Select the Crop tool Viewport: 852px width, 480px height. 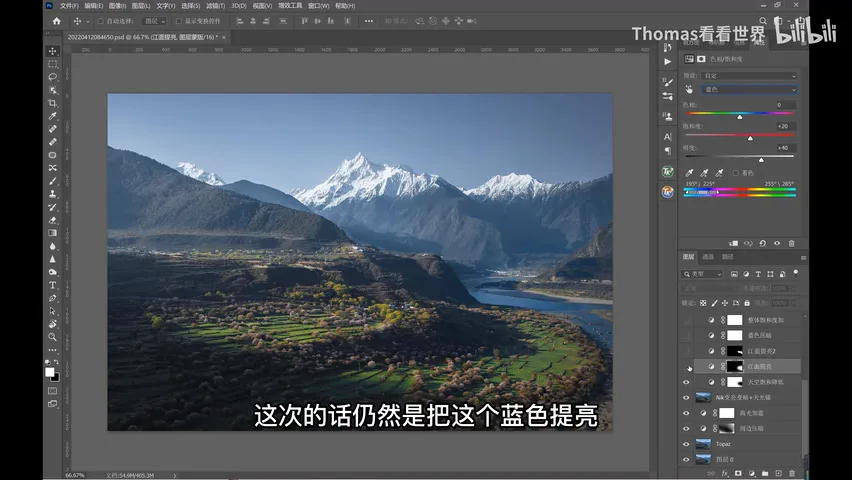click(x=53, y=103)
